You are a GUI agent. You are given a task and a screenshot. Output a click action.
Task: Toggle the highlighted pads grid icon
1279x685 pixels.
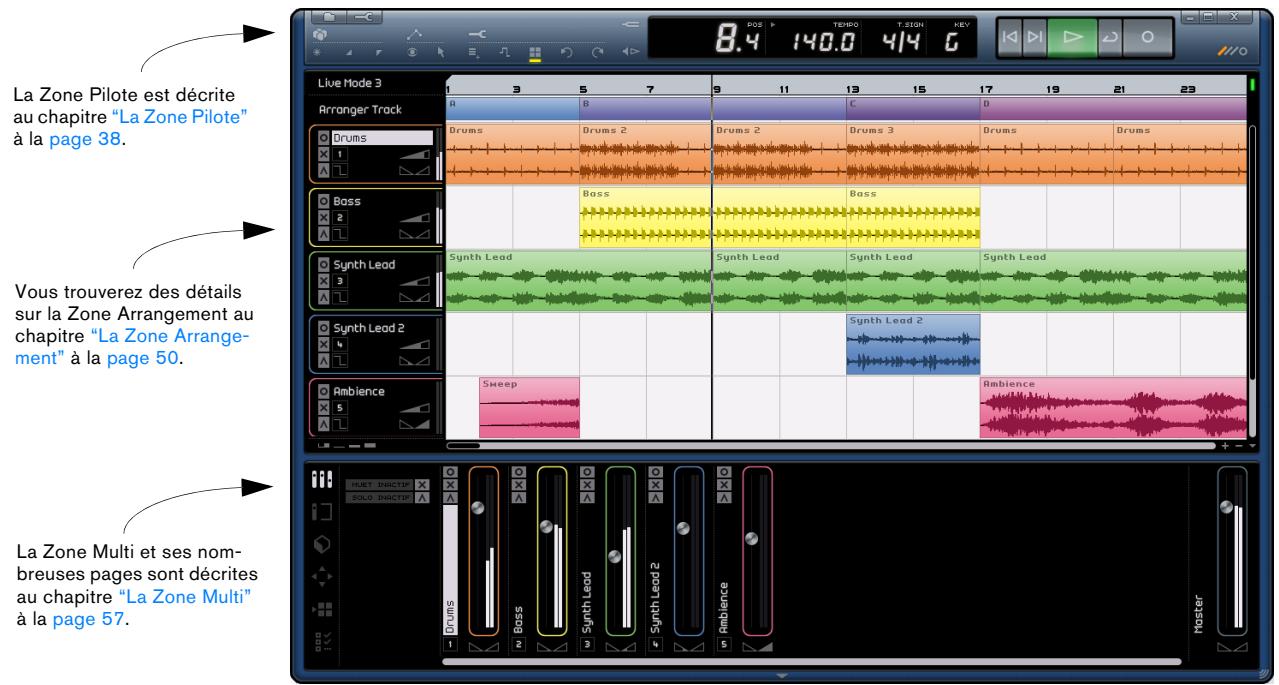pyautogui.click(x=535, y=54)
